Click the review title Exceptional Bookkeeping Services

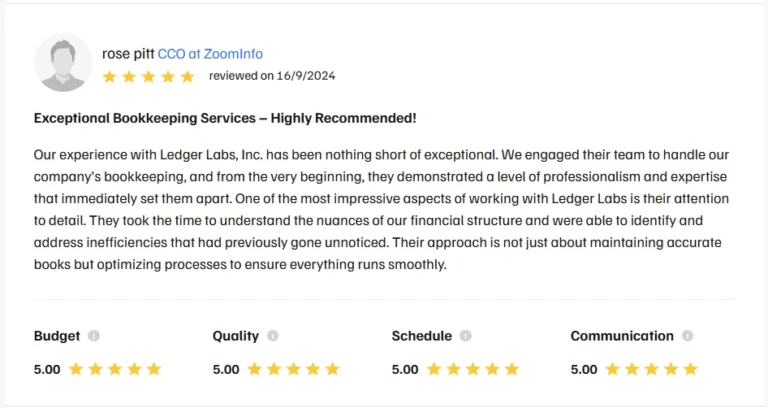(x=225, y=118)
